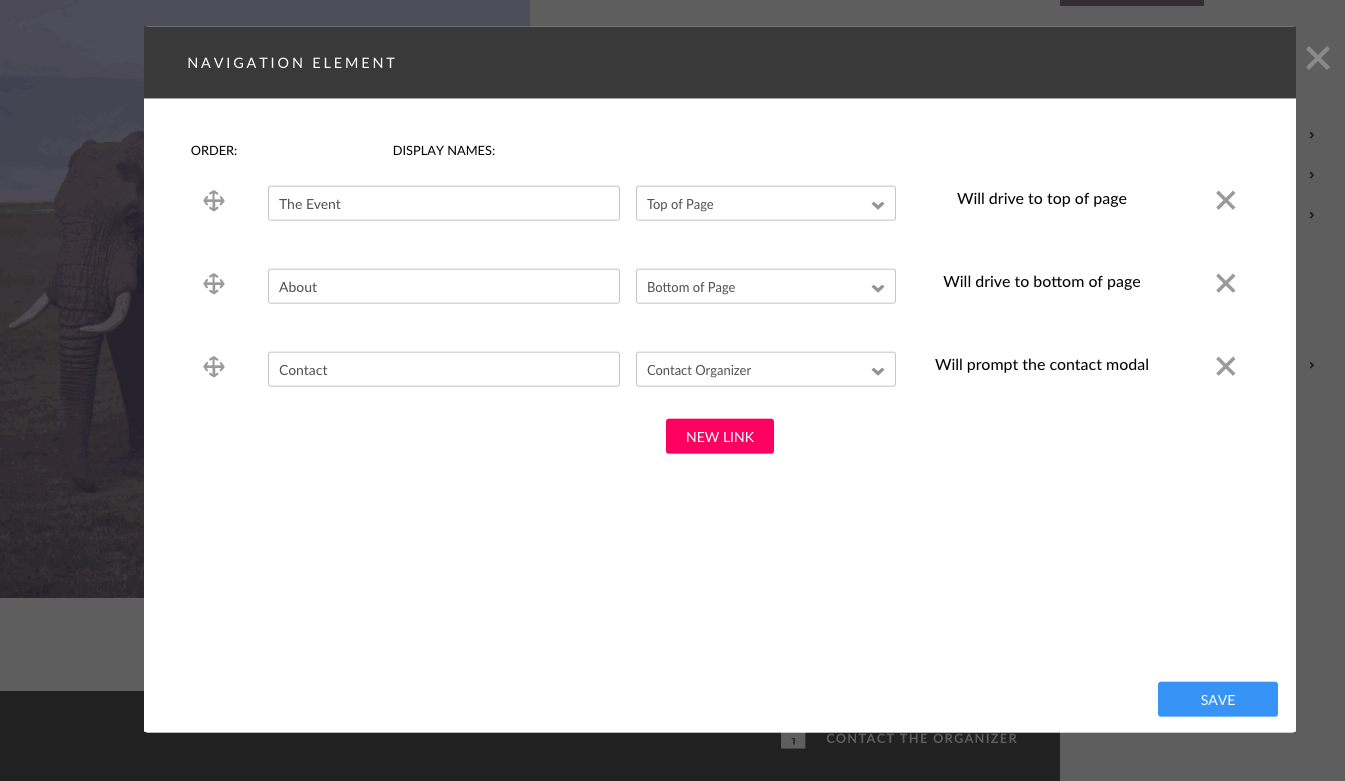
Task: Click the Will drive to top of page text
Action: point(1042,199)
